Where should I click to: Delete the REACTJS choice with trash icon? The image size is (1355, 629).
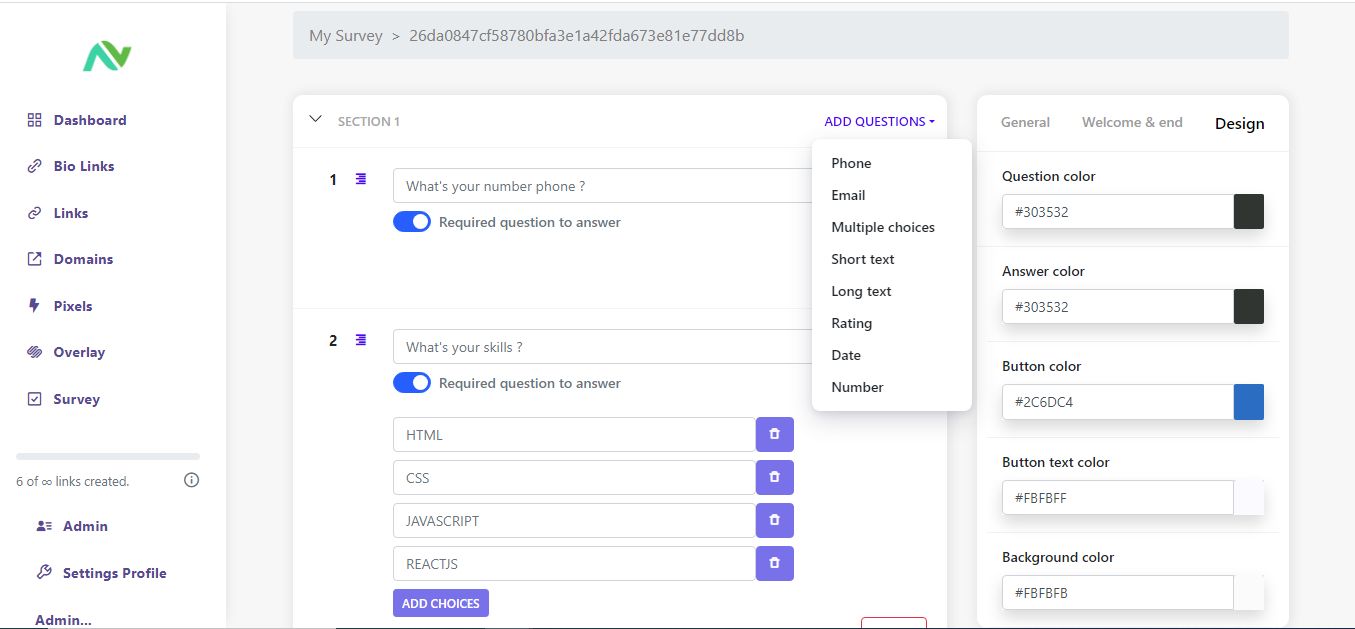tap(774, 564)
